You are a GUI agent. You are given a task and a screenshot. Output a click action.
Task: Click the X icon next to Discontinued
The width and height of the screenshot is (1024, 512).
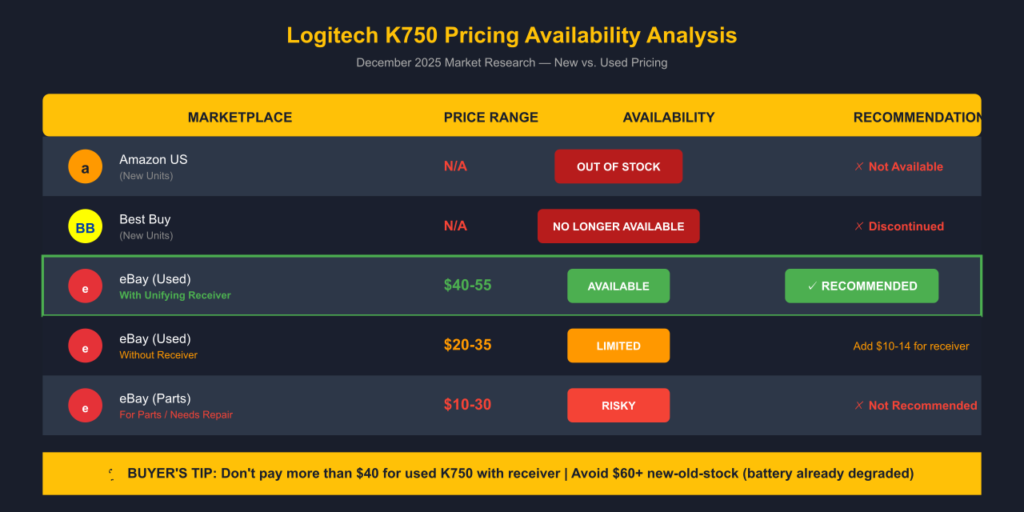pyautogui.click(x=859, y=227)
